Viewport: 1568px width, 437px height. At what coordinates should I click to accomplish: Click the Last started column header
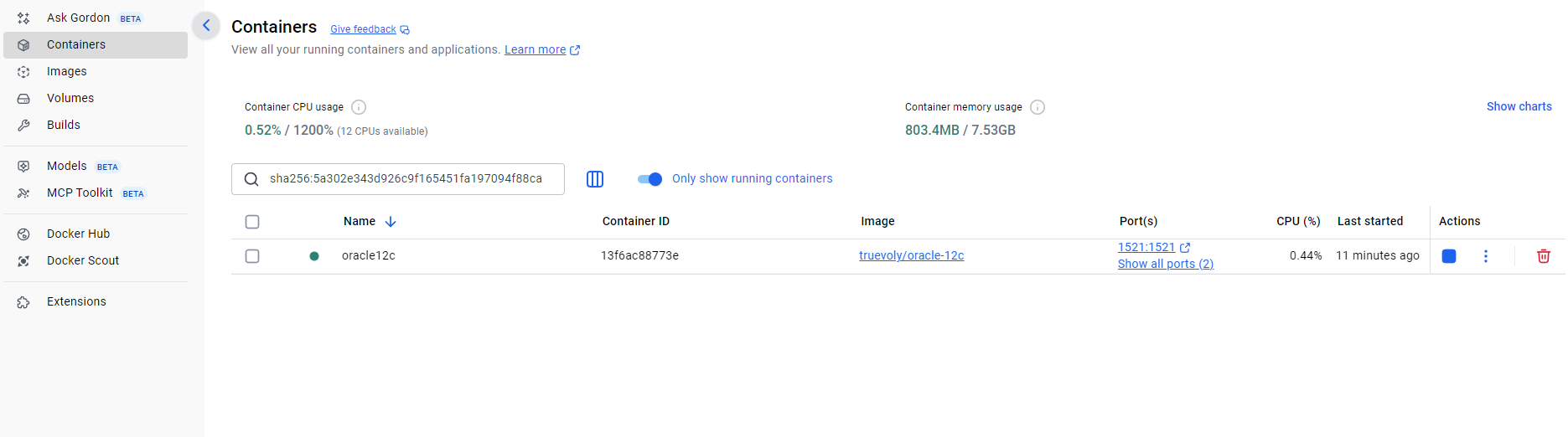[1370, 222]
